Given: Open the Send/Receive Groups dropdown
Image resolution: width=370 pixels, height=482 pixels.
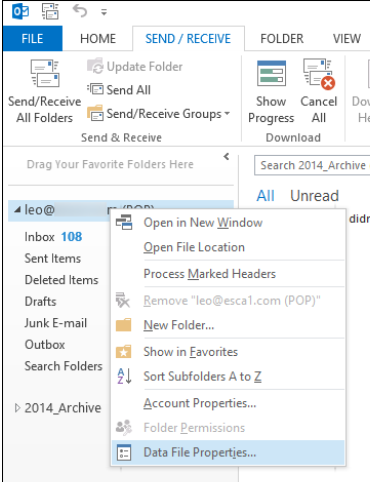Looking at the screenshot, I should (x=158, y=114).
